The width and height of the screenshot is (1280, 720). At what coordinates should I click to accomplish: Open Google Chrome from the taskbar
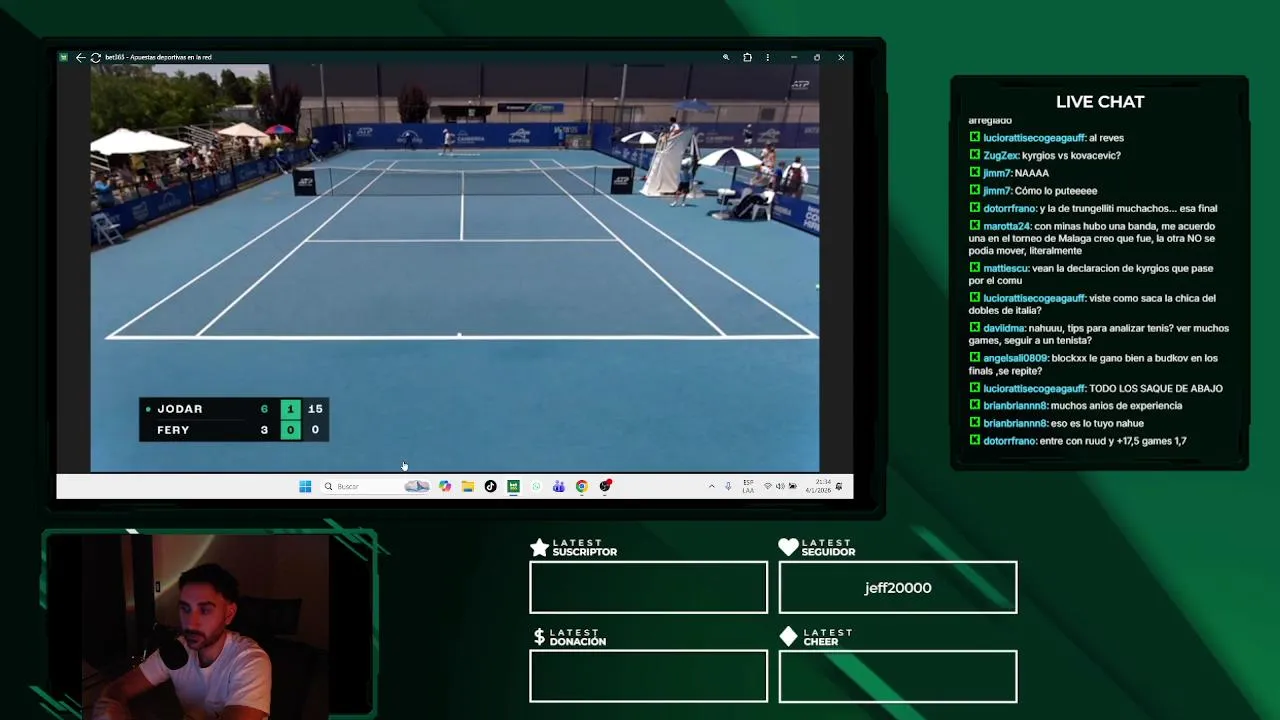[581, 486]
